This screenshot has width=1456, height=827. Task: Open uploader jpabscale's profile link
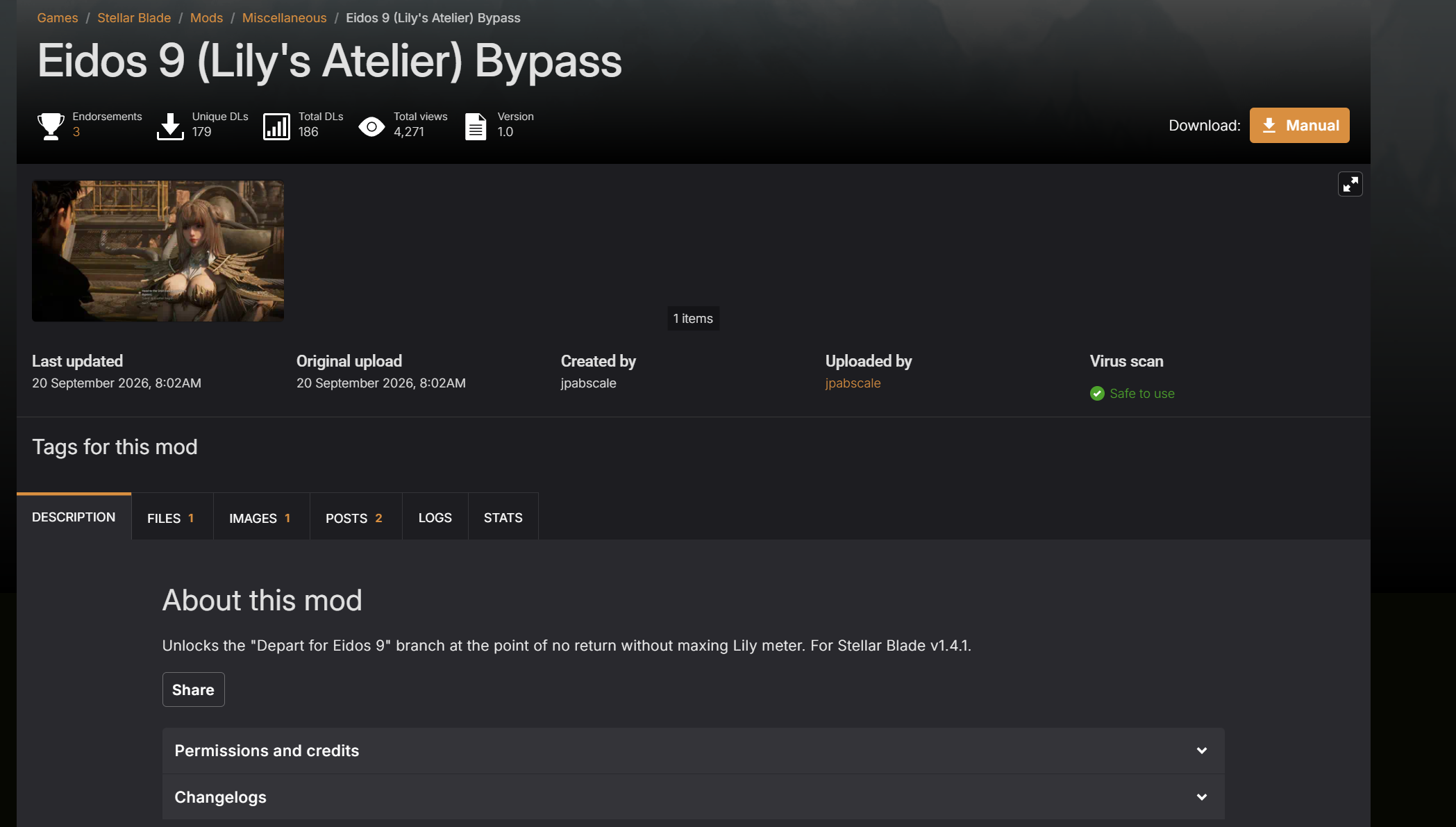click(x=853, y=383)
